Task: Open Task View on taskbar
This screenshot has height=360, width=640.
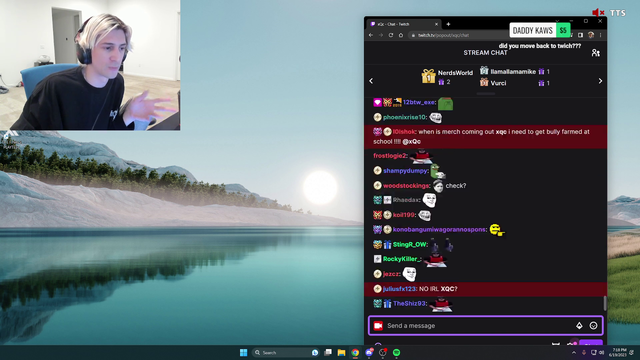Action: tap(328, 352)
